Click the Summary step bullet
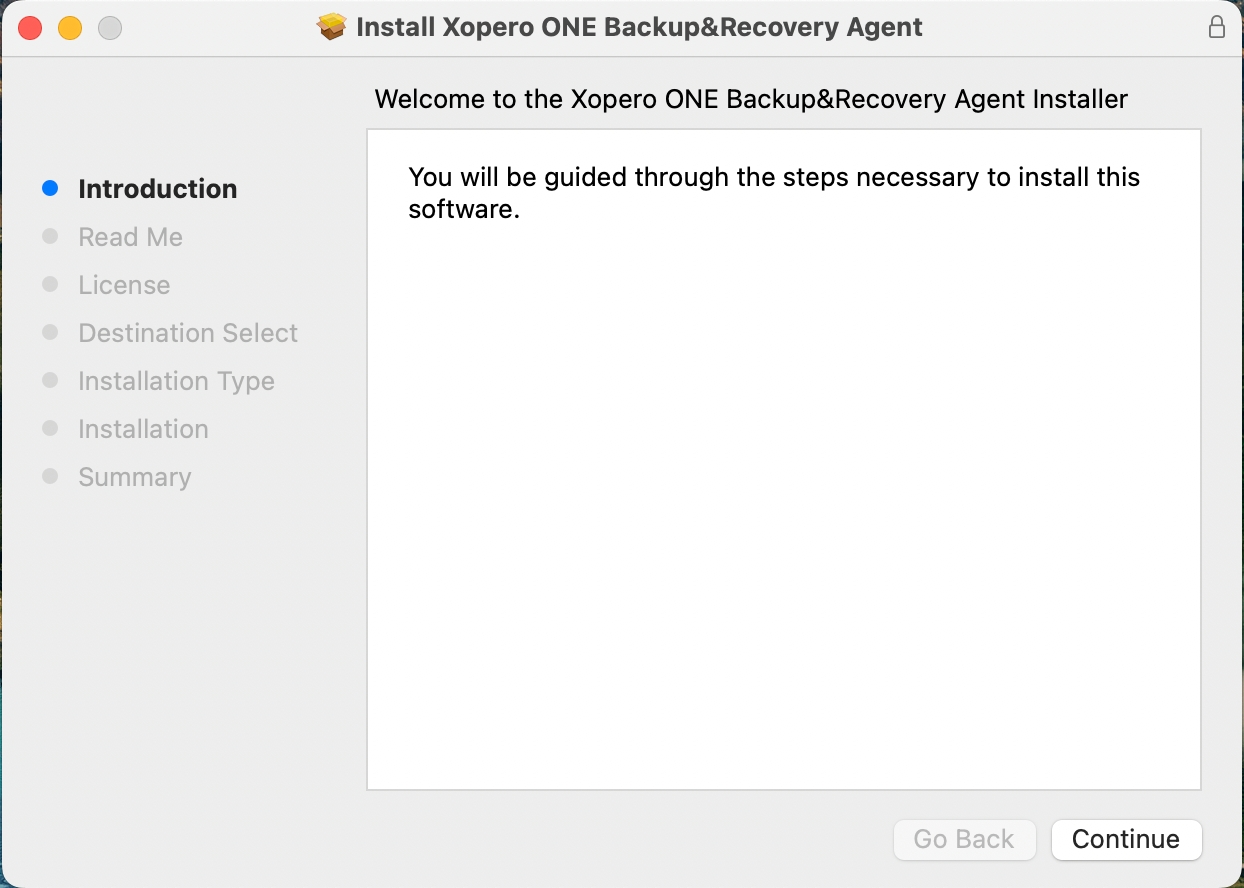Viewport: 1244px width, 888px height. (50, 475)
